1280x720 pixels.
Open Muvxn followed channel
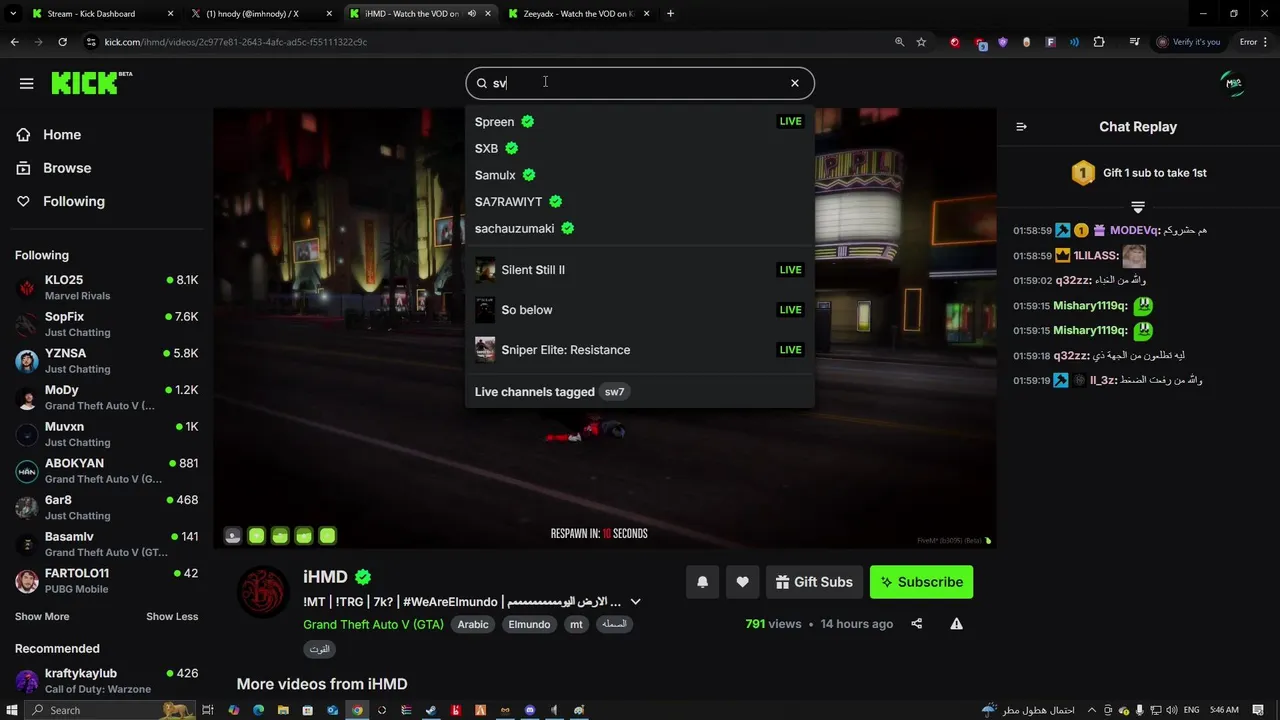click(x=106, y=434)
